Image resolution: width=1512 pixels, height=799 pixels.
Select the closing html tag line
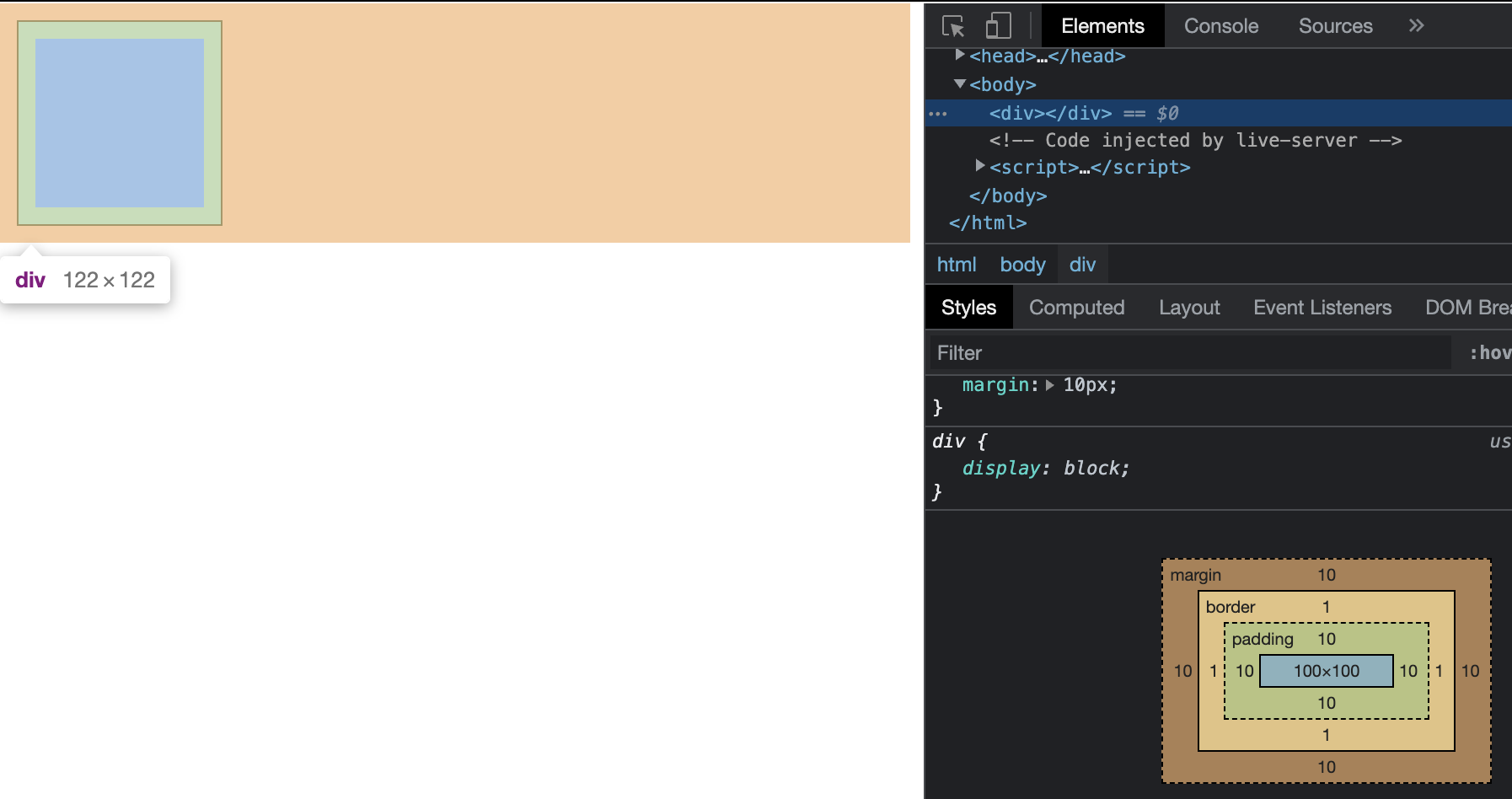[988, 223]
